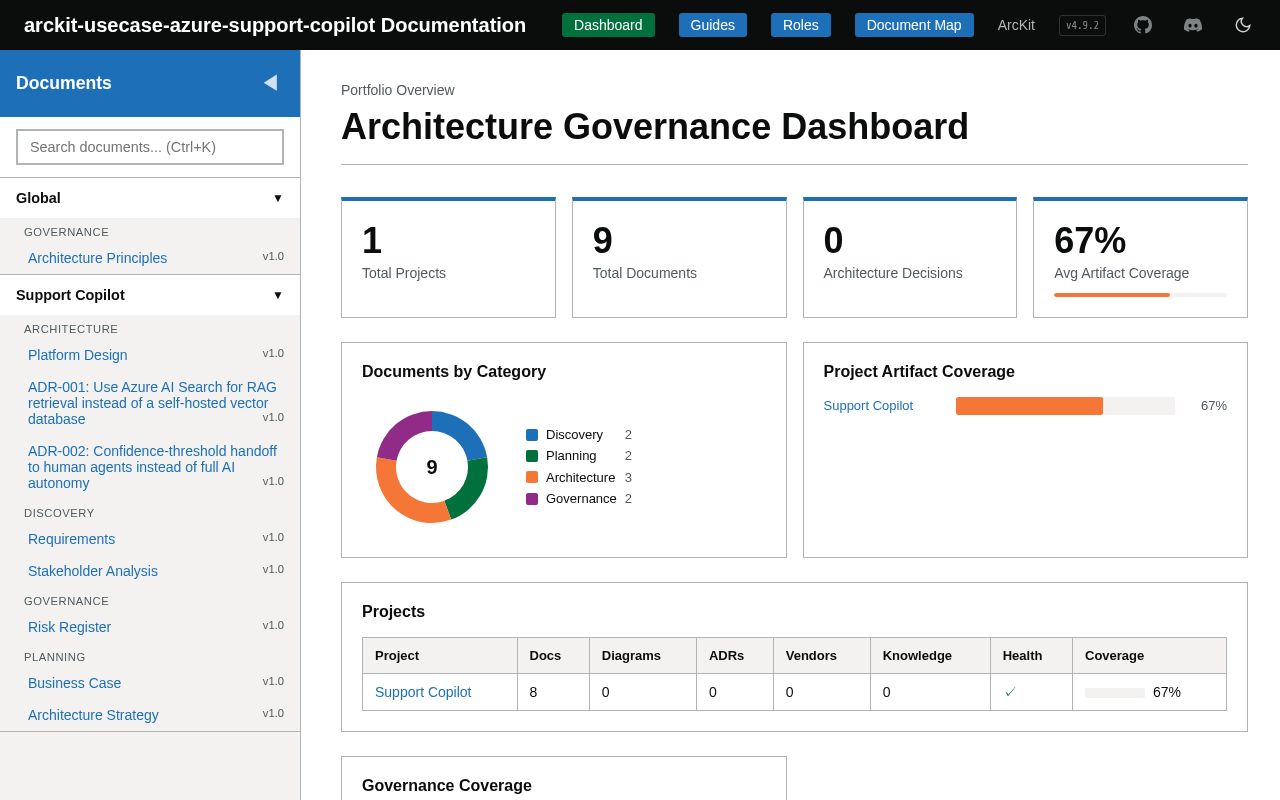Collapse the Global section
This screenshot has width=1280, height=800.
pos(150,198)
